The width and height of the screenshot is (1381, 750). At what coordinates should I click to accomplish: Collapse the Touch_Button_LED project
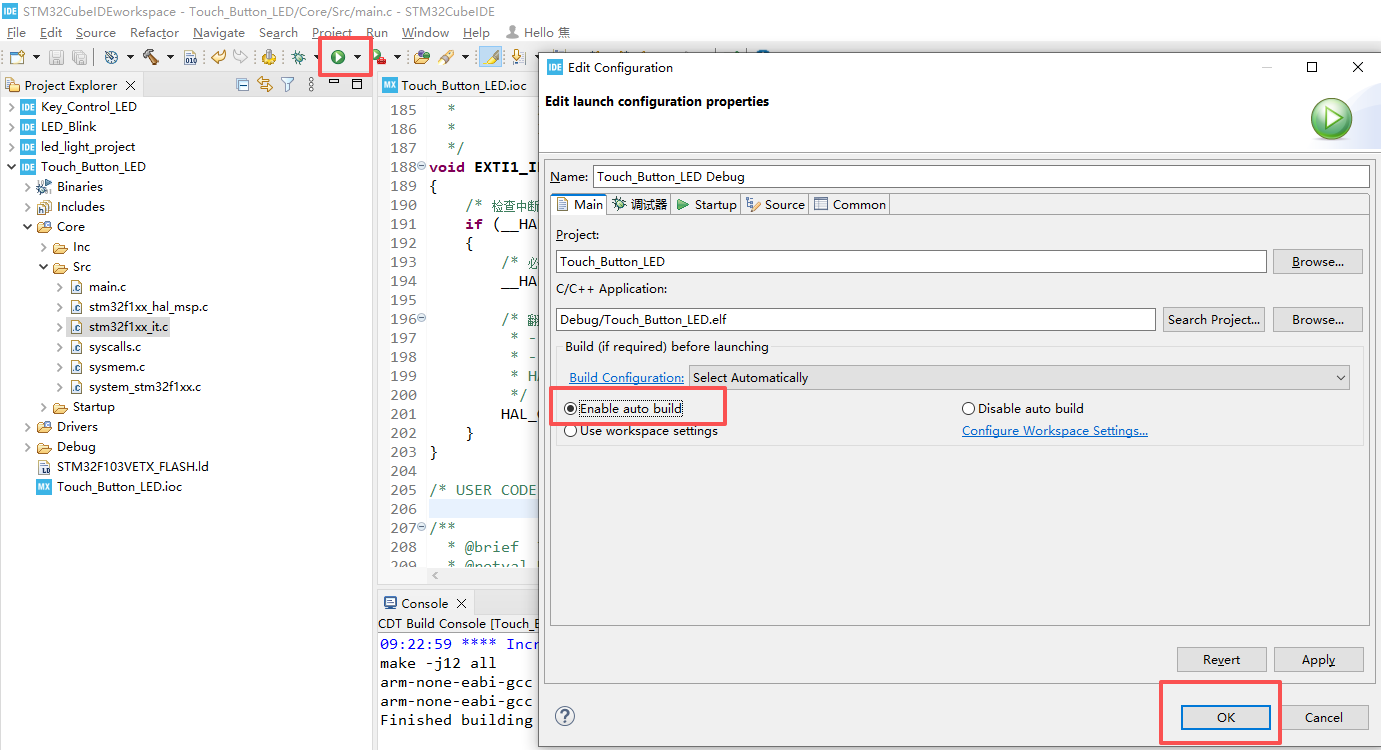coord(11,167)
